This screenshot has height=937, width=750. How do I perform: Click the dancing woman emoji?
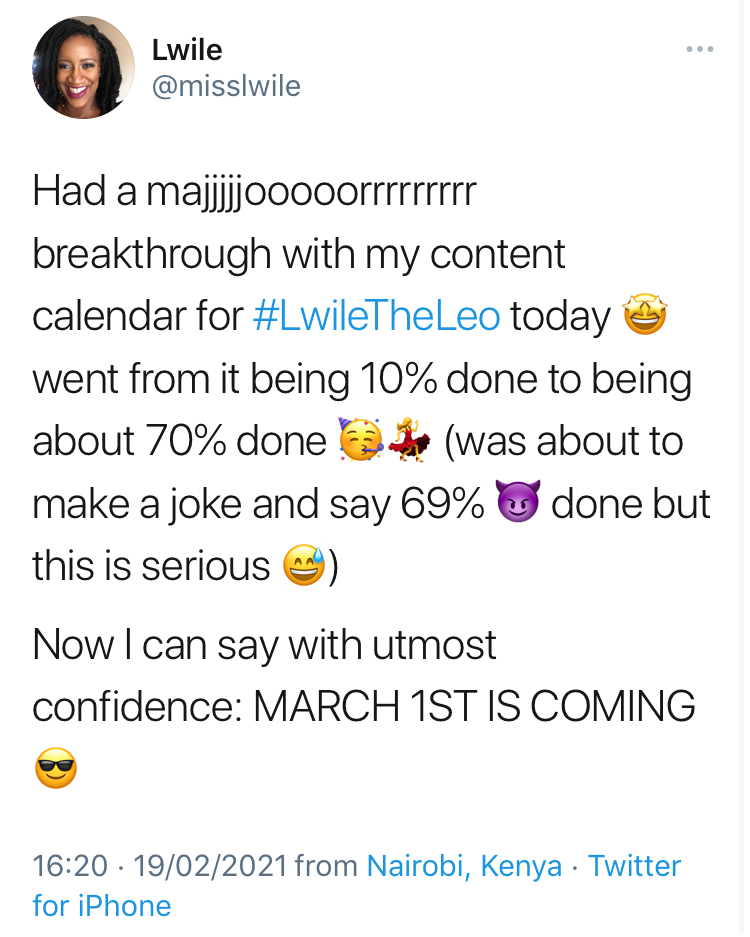pyautogui.click(x=410, y=442)
